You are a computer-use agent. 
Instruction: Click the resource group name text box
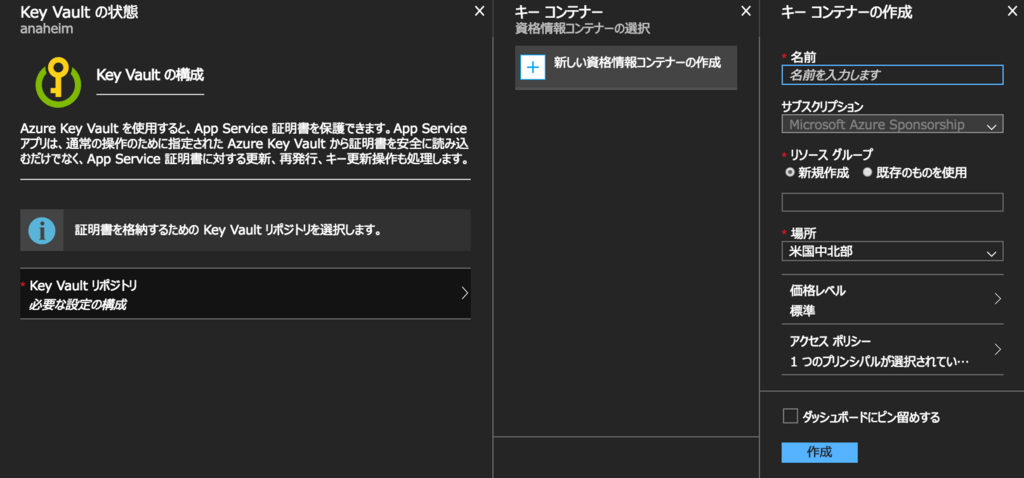click(892, 202)
